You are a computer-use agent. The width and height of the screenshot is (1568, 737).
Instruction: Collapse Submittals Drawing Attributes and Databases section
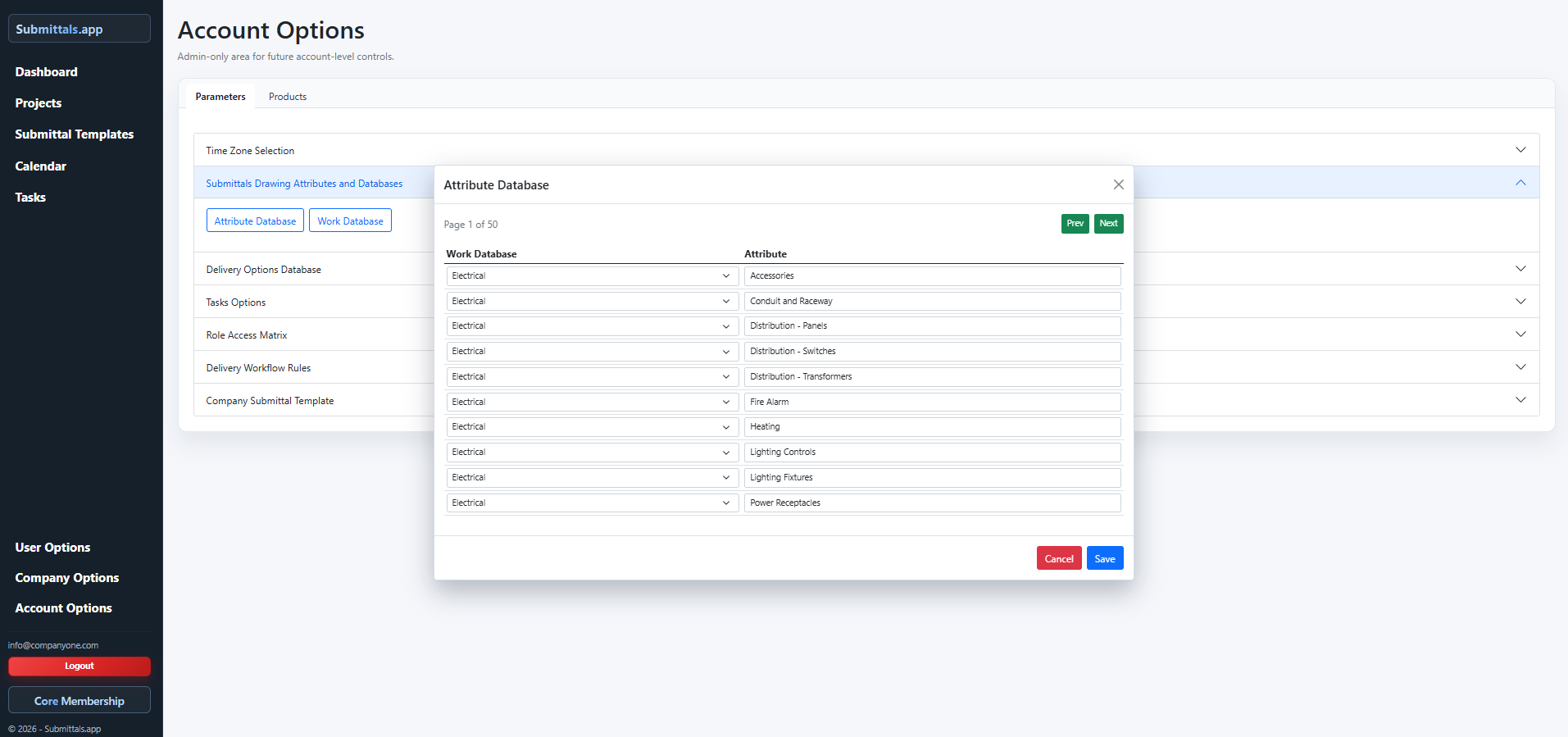click(x=1520, y=183)
